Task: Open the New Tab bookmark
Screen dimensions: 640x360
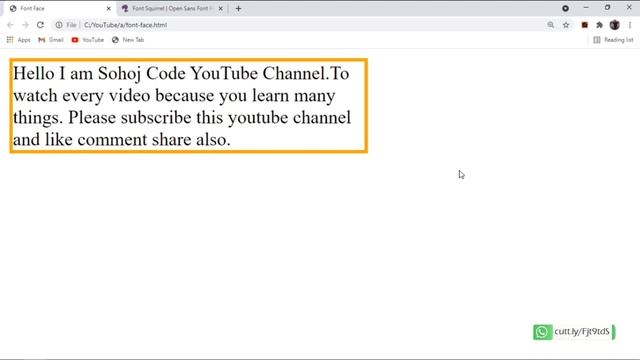Action: (128, 40)
